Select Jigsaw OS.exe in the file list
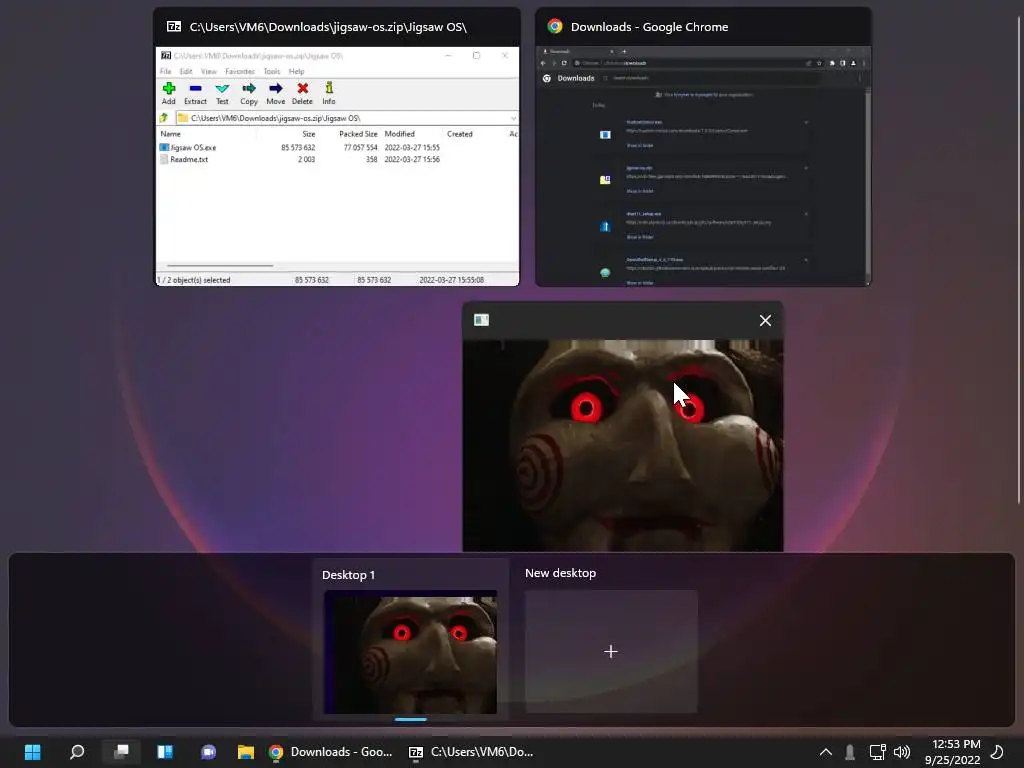Image resolution: width=1024 pixels, height=768 pixels. coord(188,148)
